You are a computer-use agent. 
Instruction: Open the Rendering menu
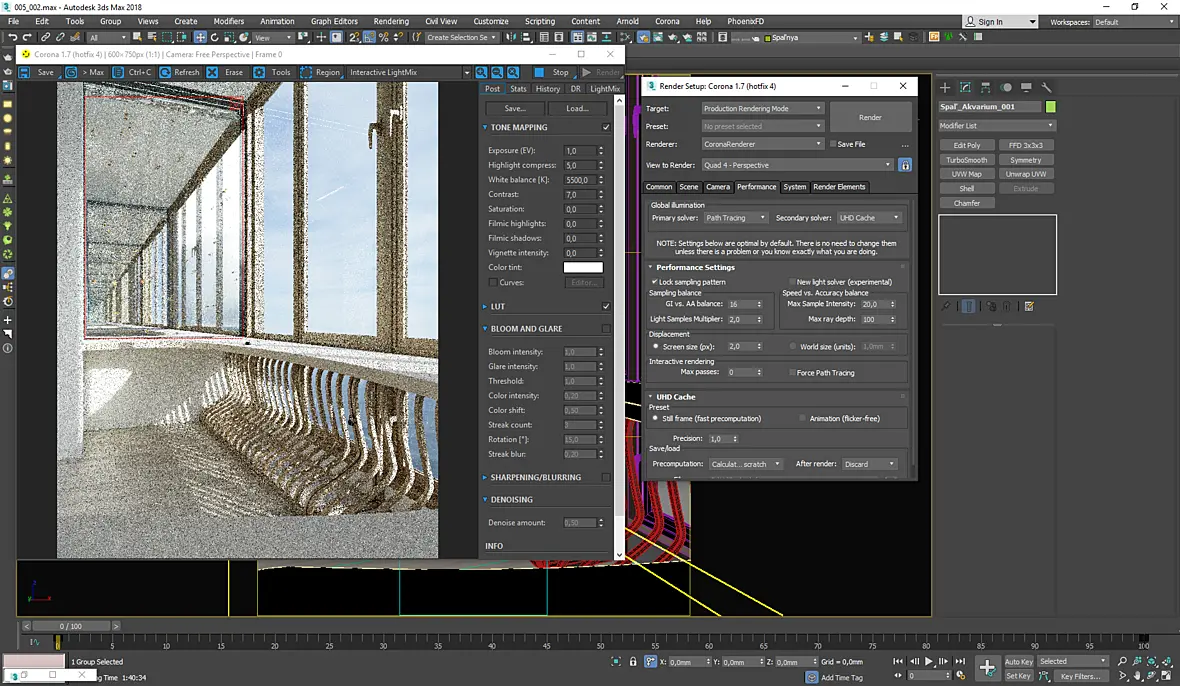(x=391, y=21)
